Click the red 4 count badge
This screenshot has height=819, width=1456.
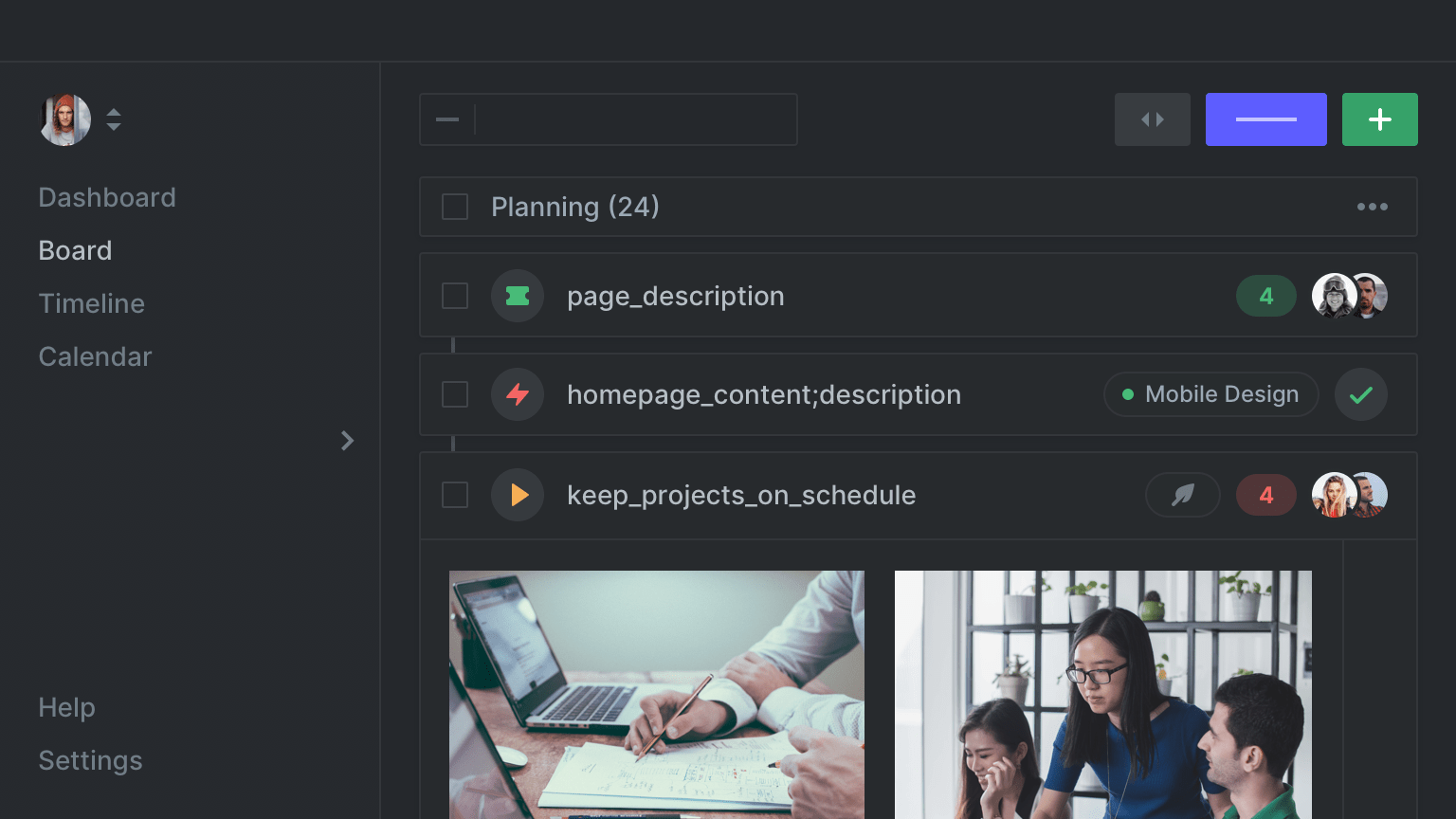[1265, 495]
